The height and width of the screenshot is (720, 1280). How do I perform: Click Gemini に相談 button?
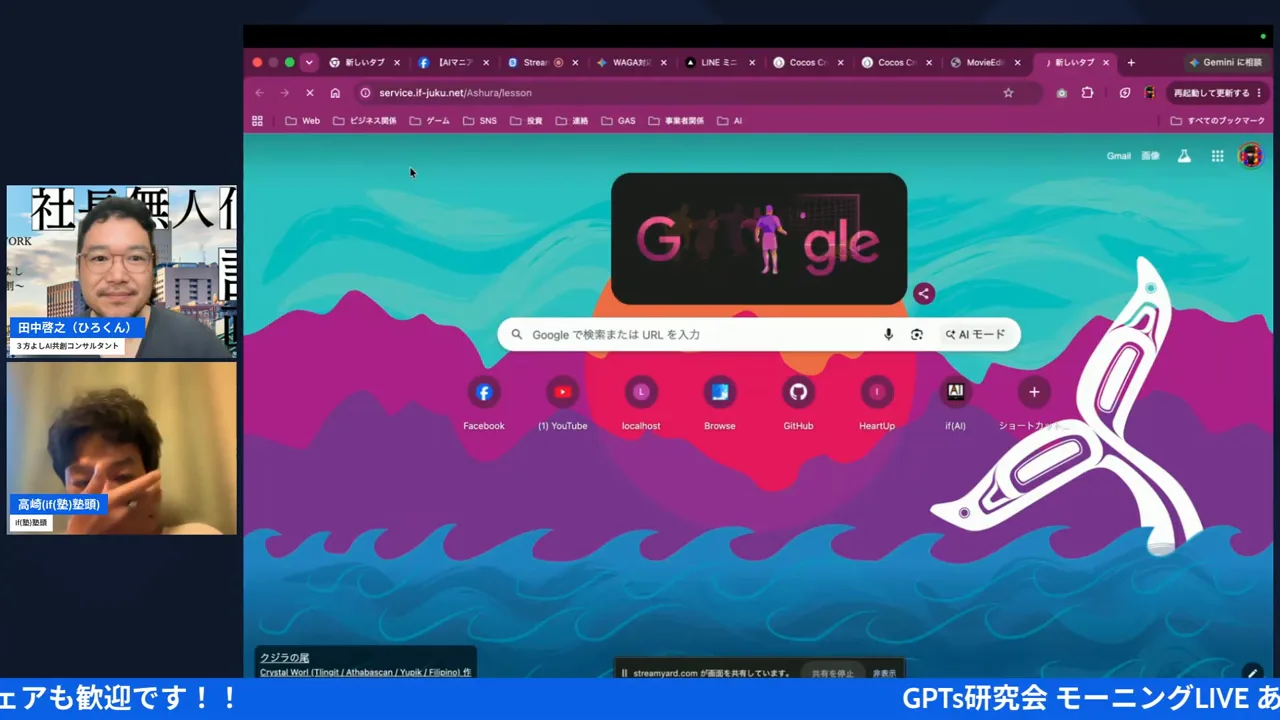pos(1225,62)
